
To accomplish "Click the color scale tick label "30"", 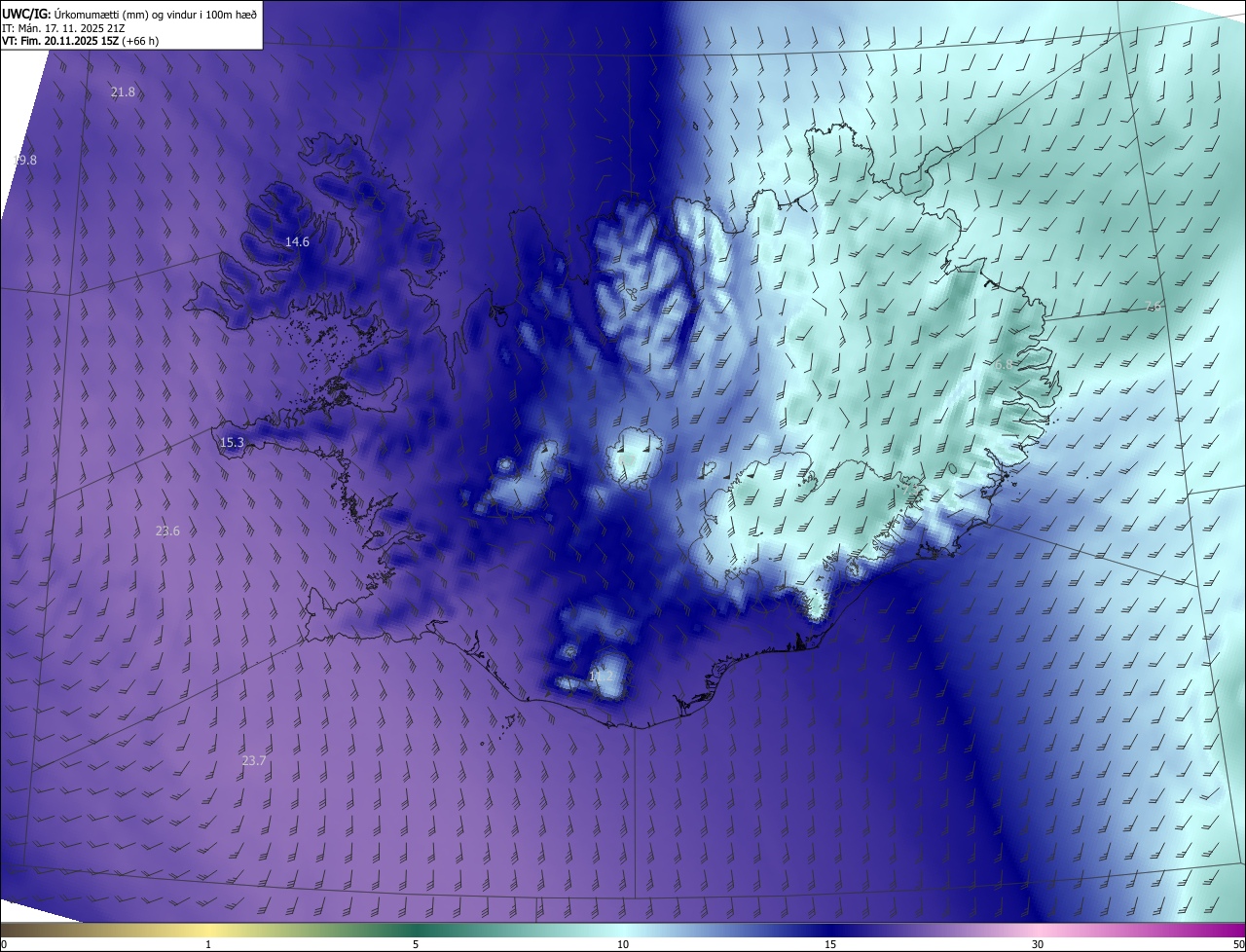I will 1038,944.
